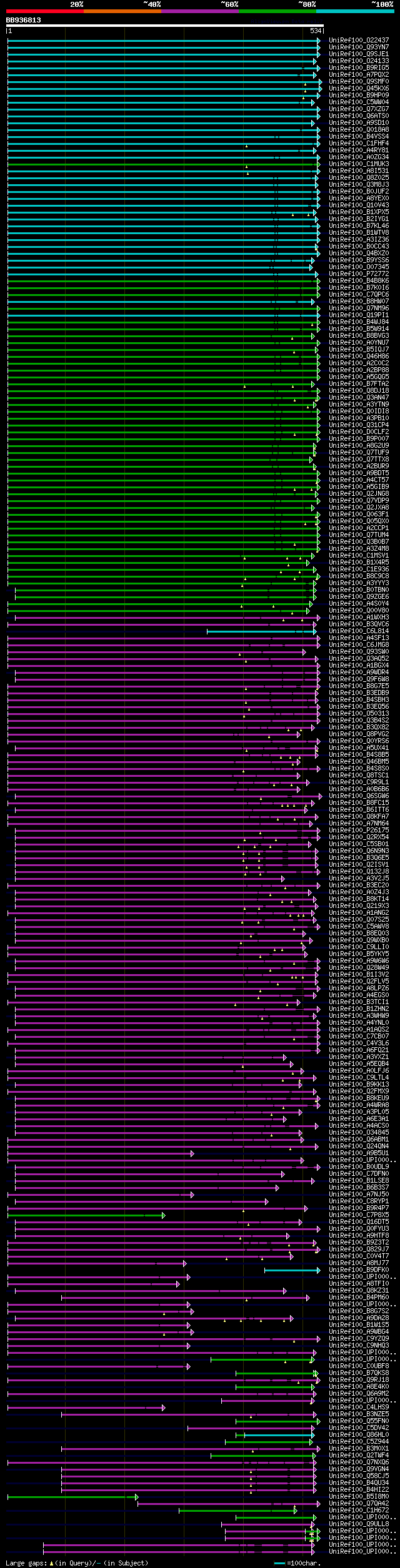Image resolution: width=400 pixels, height=1568 pixels.
Task: Click label UniRef100_A4SF13
Action: tap(359, 638)
